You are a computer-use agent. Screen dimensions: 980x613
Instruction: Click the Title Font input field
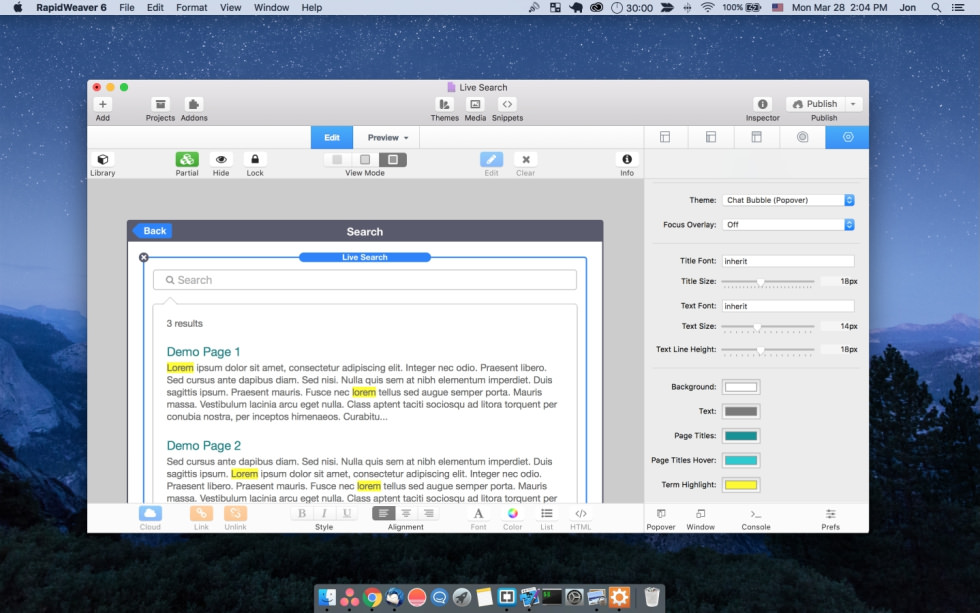point(788,261)
